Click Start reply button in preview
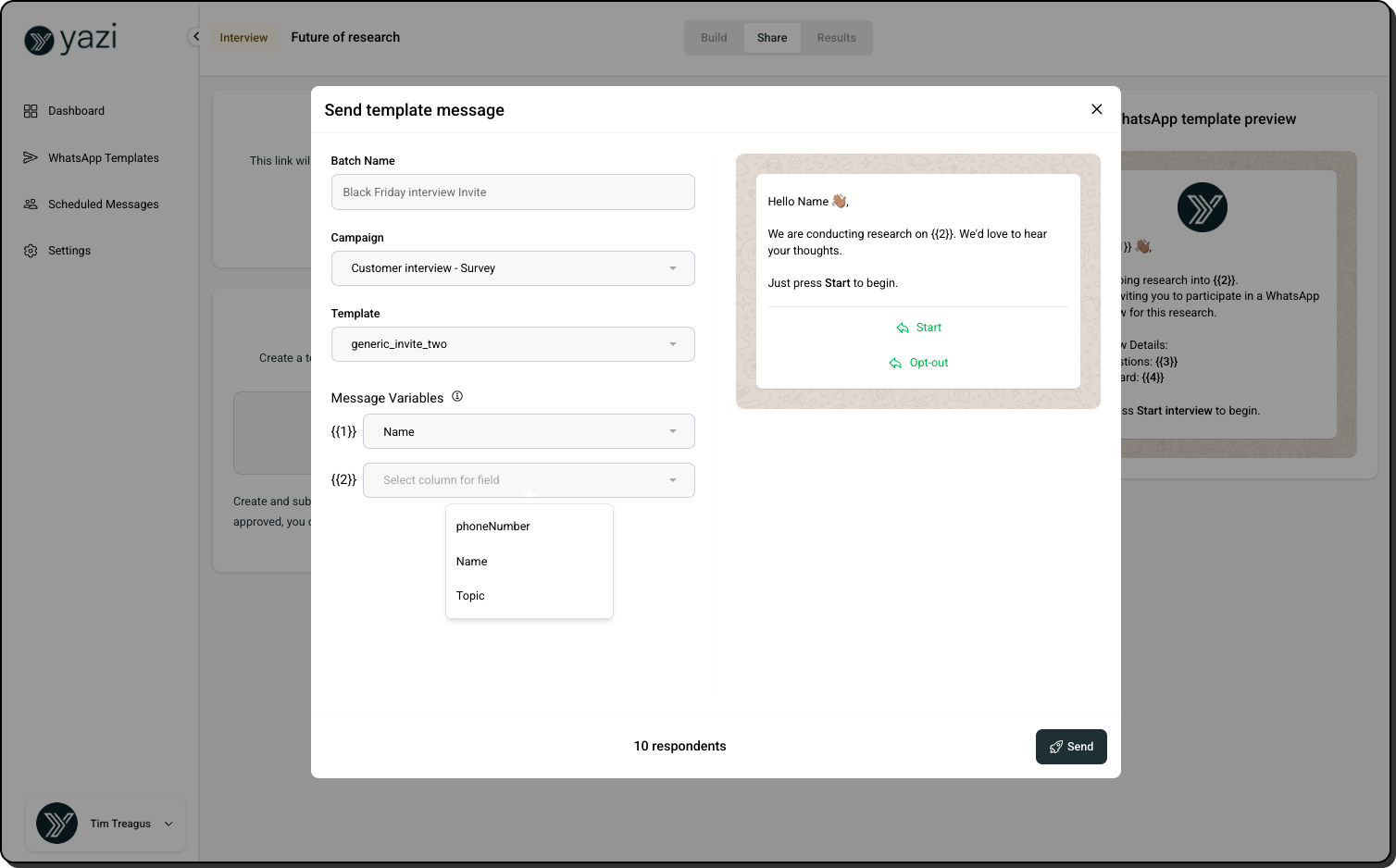 (918, 328)
